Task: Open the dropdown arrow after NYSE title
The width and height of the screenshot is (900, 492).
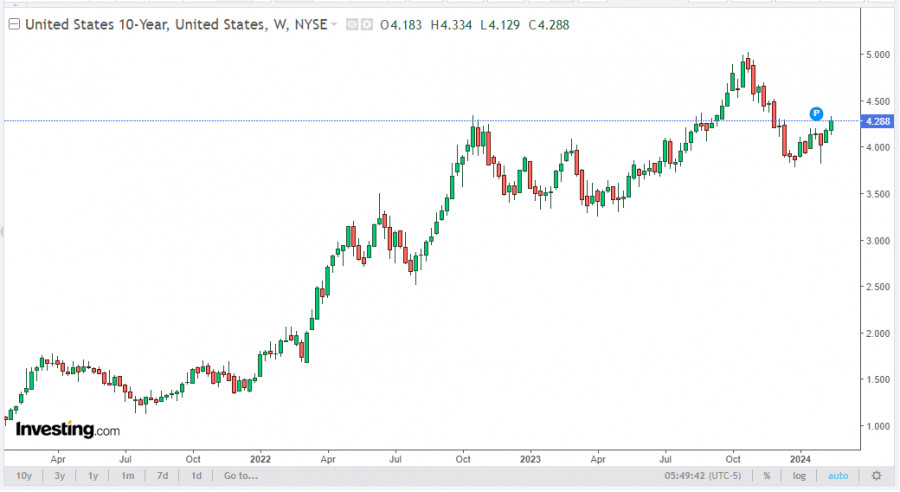Action: click(x=333, y=25)
